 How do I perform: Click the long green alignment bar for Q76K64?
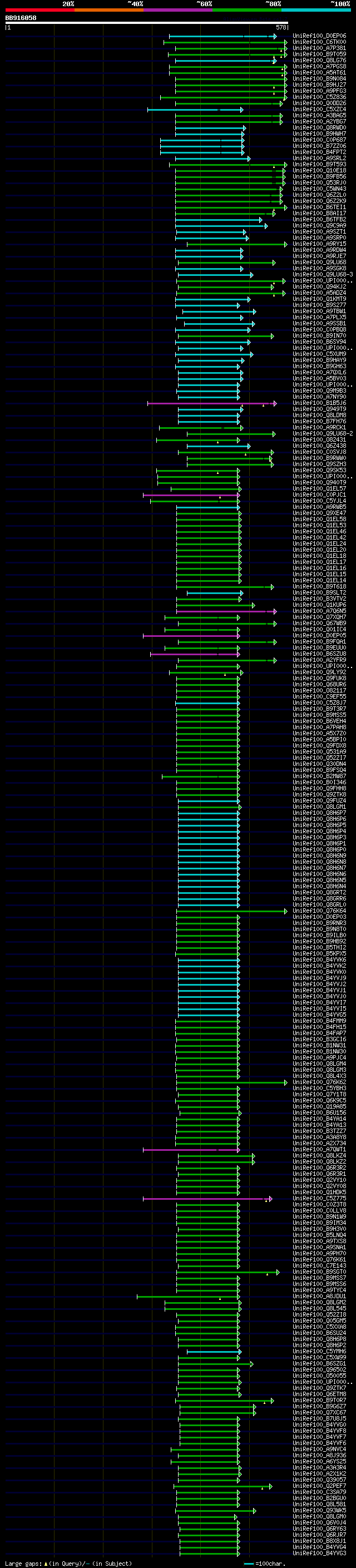tap(233, 911)
